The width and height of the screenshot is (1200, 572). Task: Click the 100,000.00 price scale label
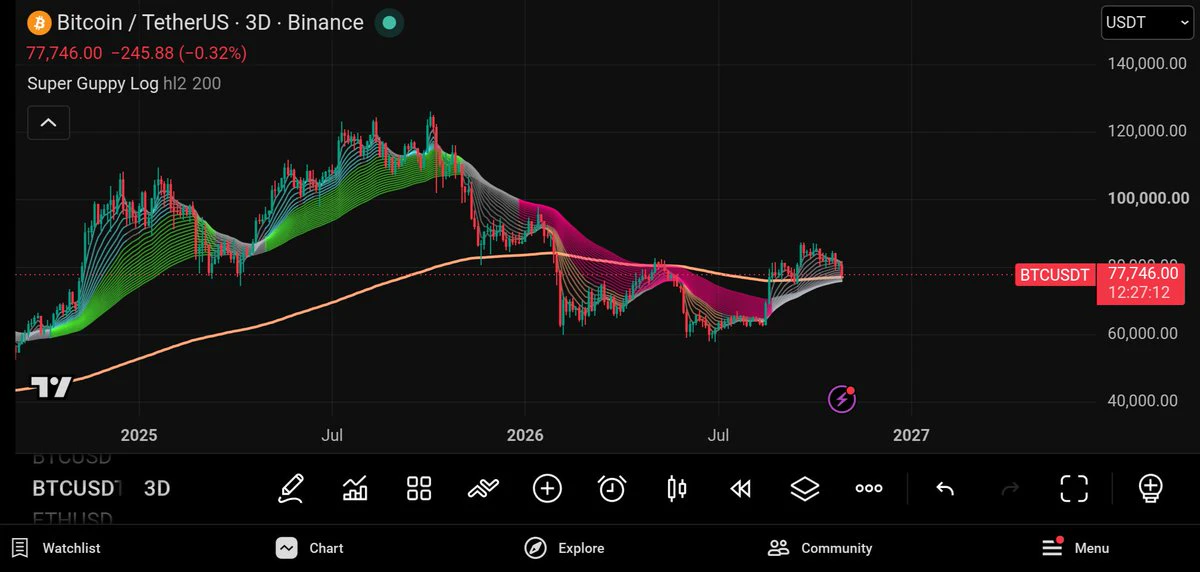[1147, 198]
